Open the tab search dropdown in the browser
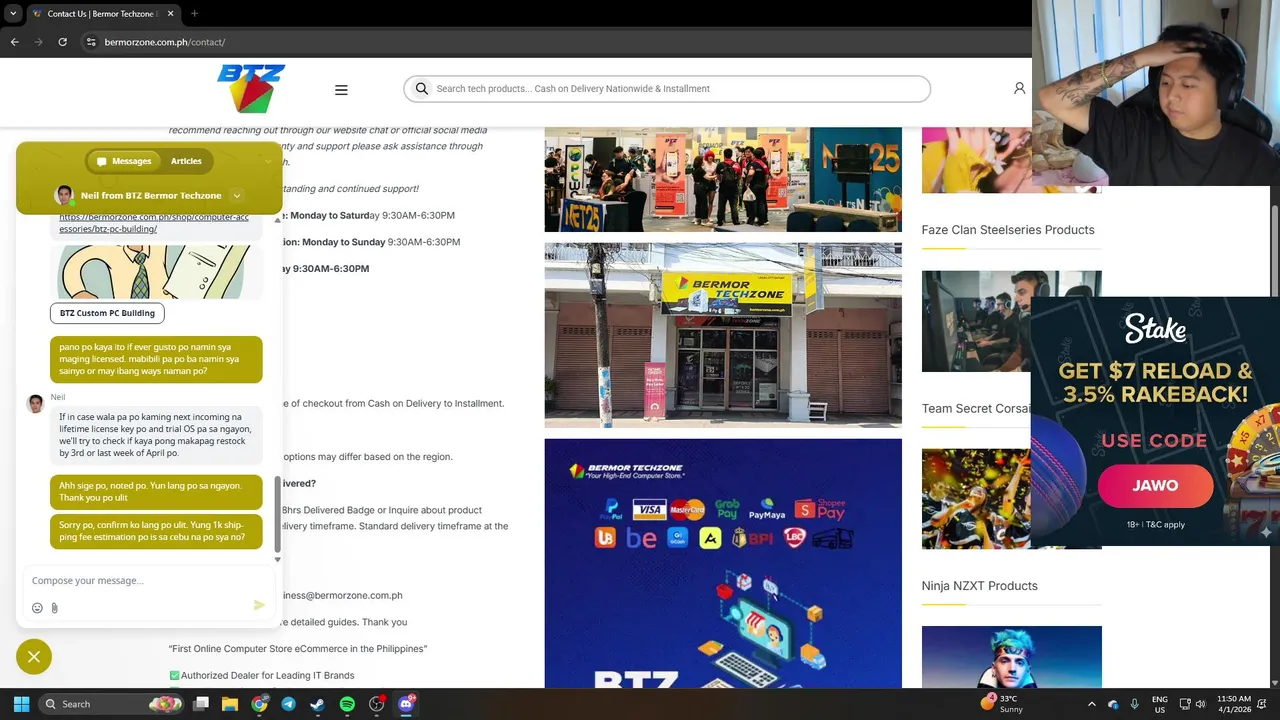Image resolution: width=1280 pixels, height=720 pixels. [13, 13]
